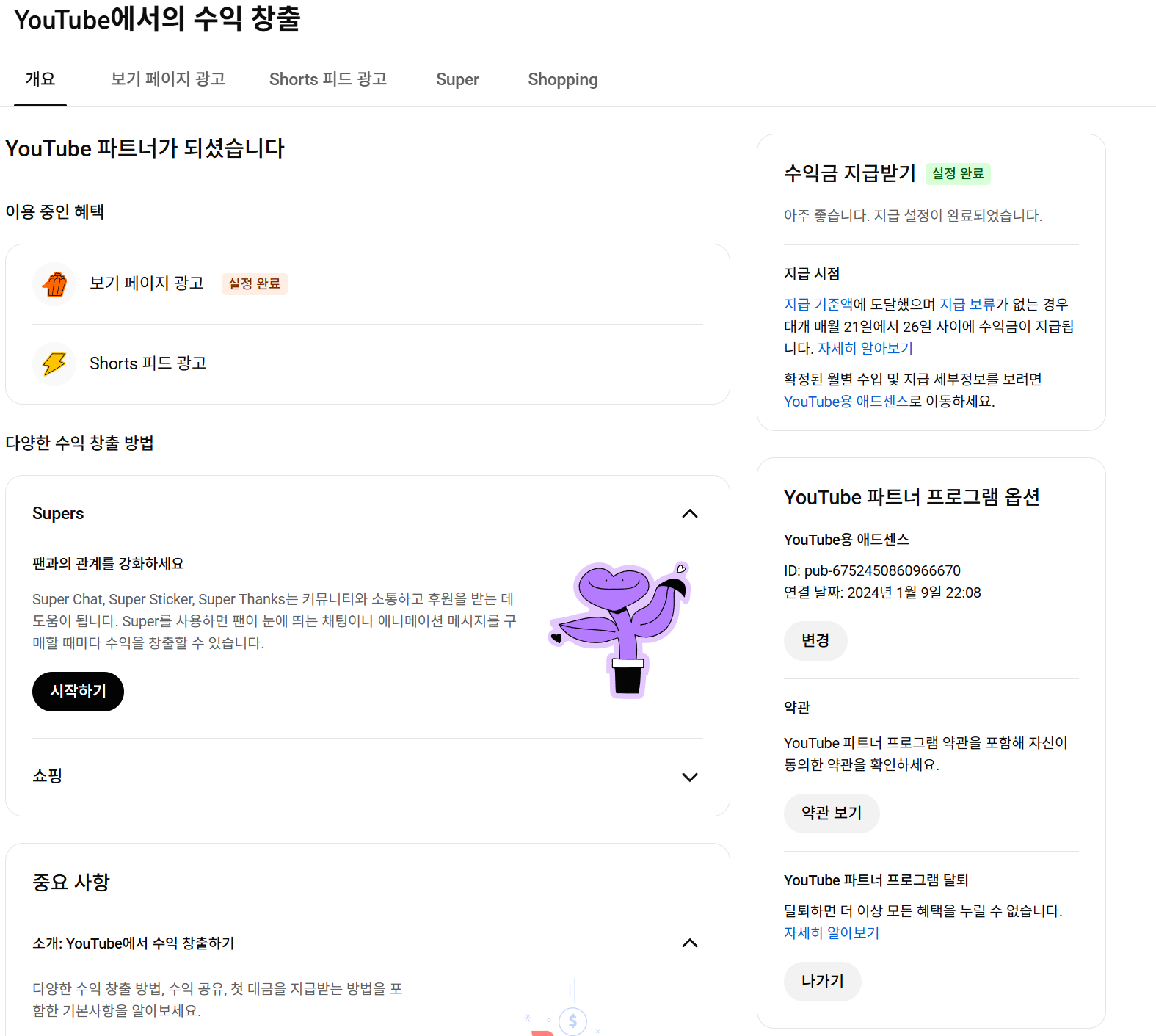
Task: Click 자세히 알아보기 under payment timing
Action: [865, 349]
